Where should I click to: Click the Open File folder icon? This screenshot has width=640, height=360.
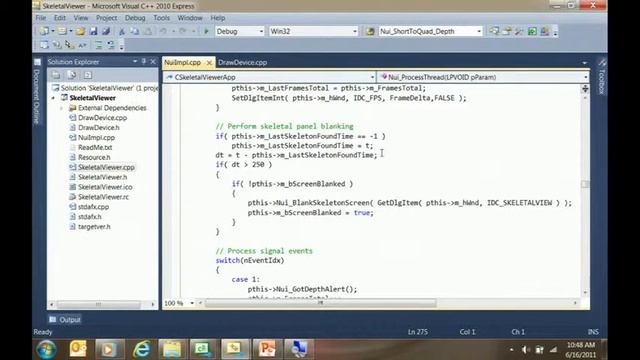80,31
